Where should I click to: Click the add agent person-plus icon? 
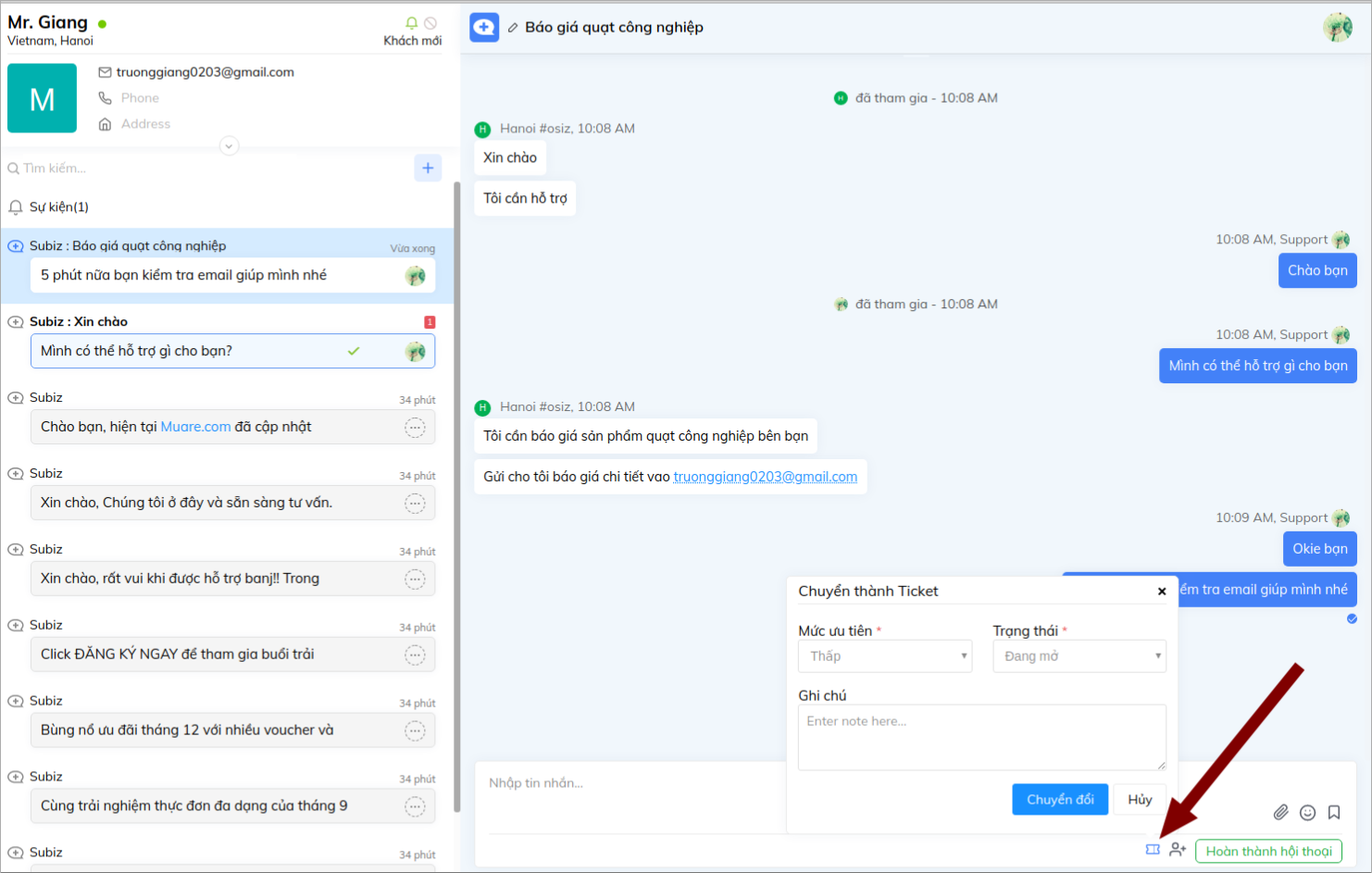click(1178, 850)
